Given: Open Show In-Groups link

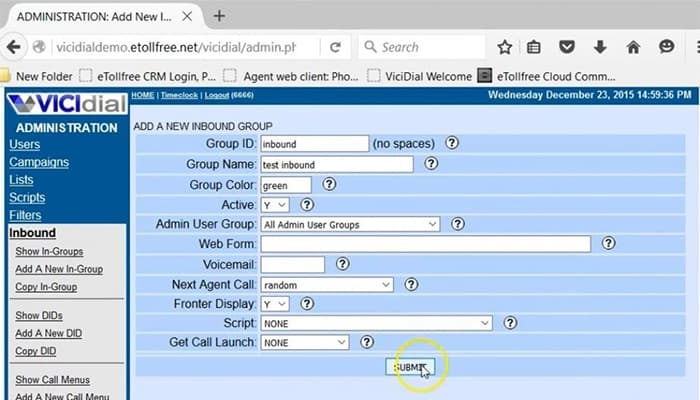Looking at the screenshot, I should (49, 251).
